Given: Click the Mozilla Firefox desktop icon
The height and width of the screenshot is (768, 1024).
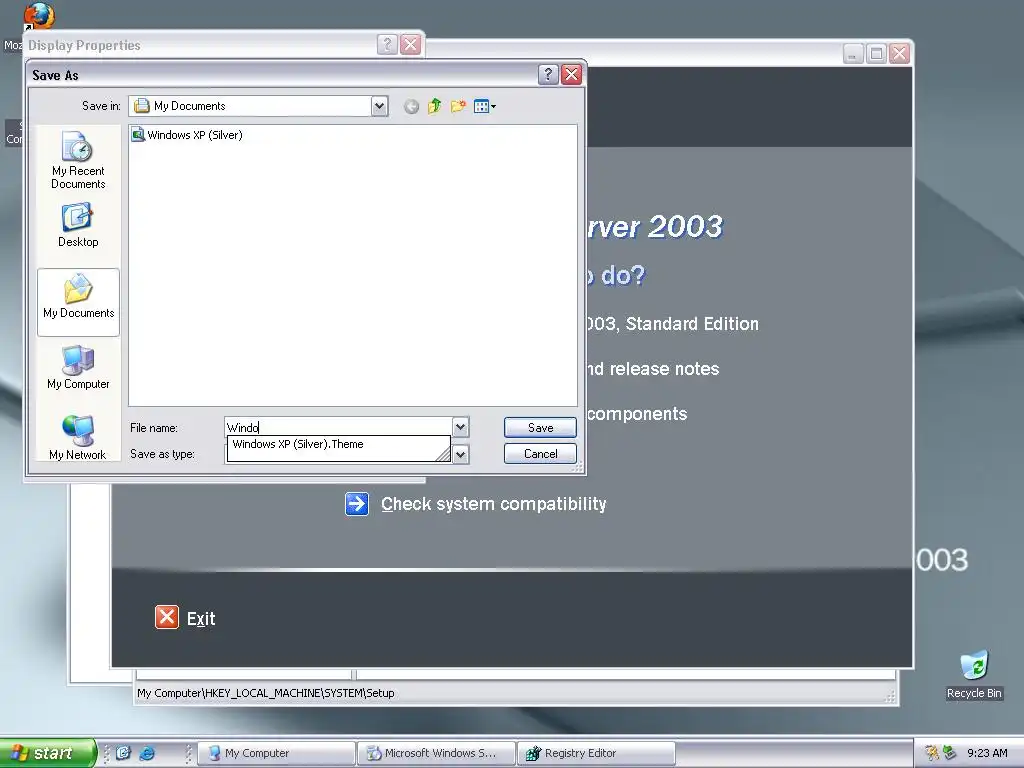Looking at the screenshot, I should (39, 16).
